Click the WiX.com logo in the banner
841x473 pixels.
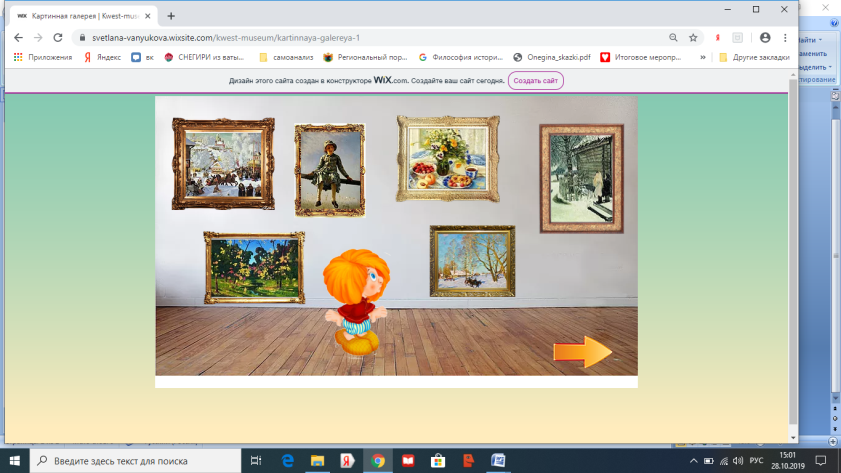click(x=390, y=80)
